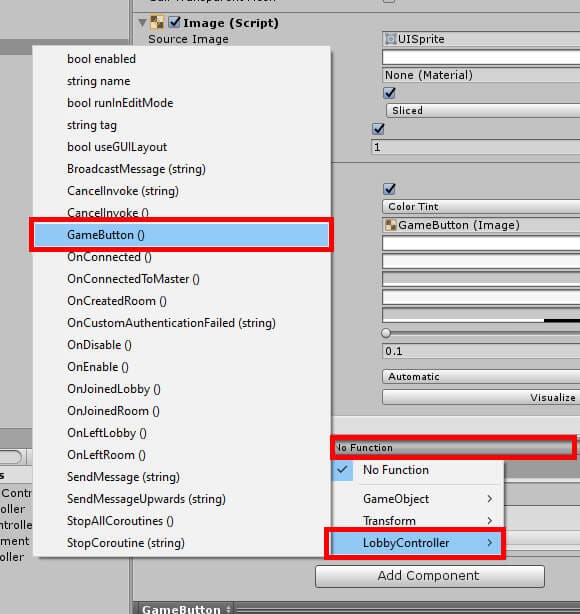Open the No Function dropdown field
This screenshot has height=614, width=580.
(x=454, y=447)
